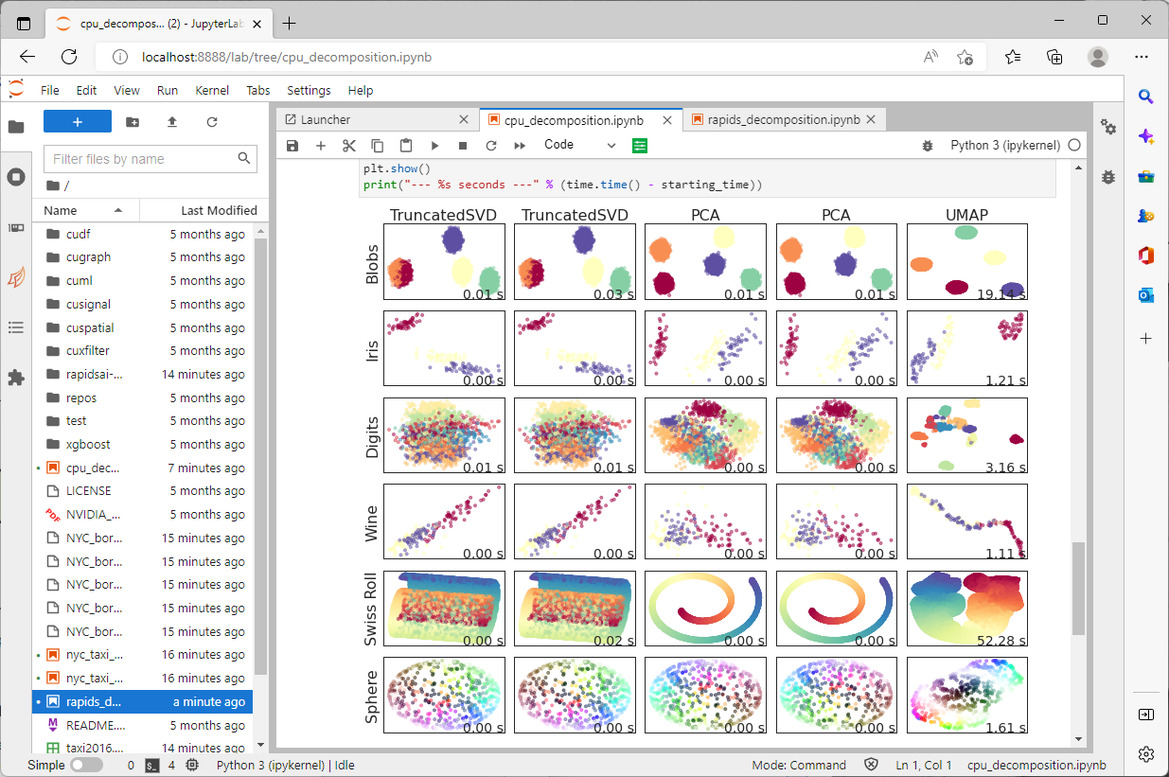Copy selected cells icon in notebook toolbar
The width and height of the screenshot is (1169, 777).
pos(377,145)
